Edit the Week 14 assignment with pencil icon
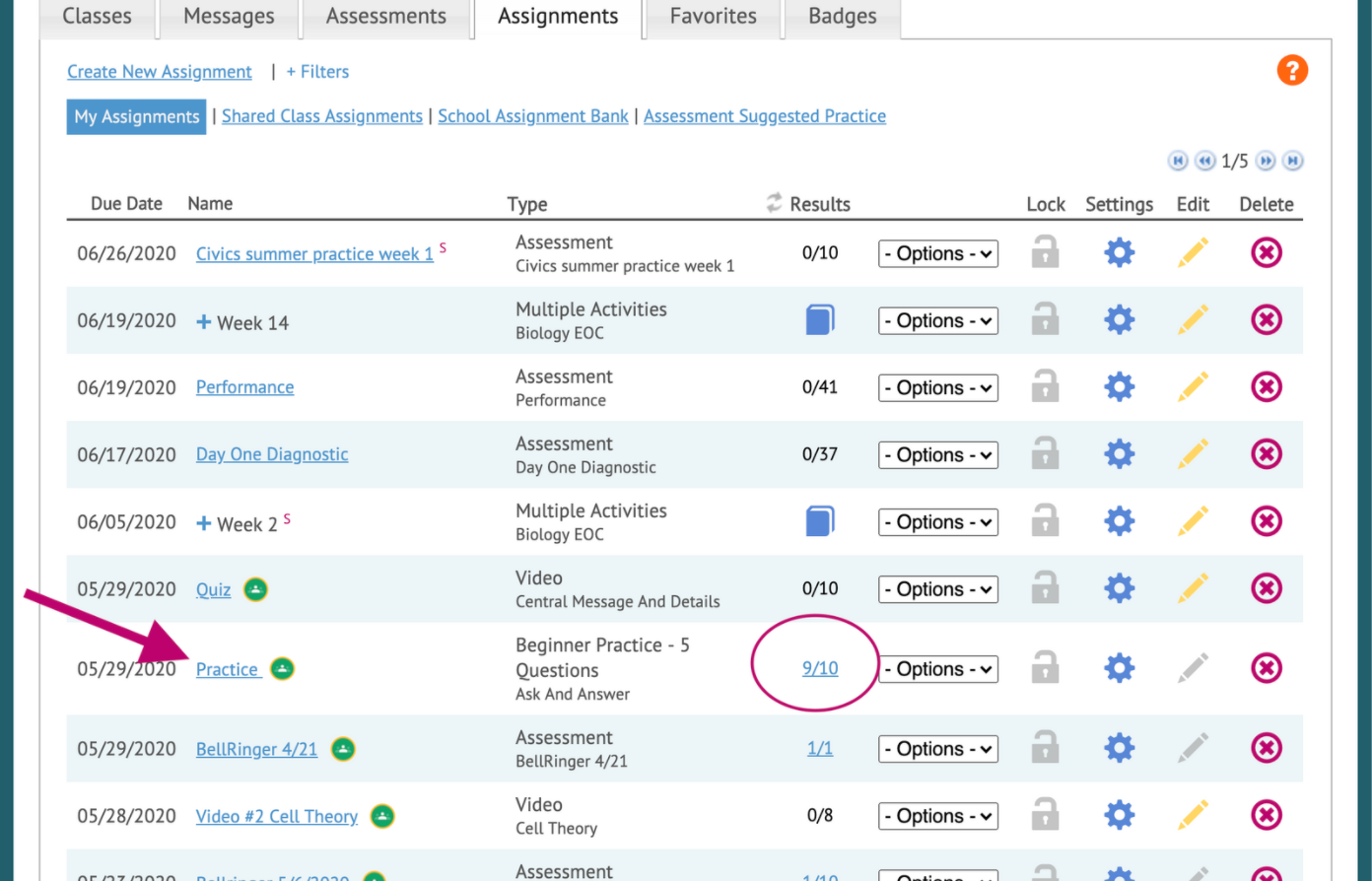Image resolution: width=1372 pixels, height=881 pixels. click(x=1193, y=319)
